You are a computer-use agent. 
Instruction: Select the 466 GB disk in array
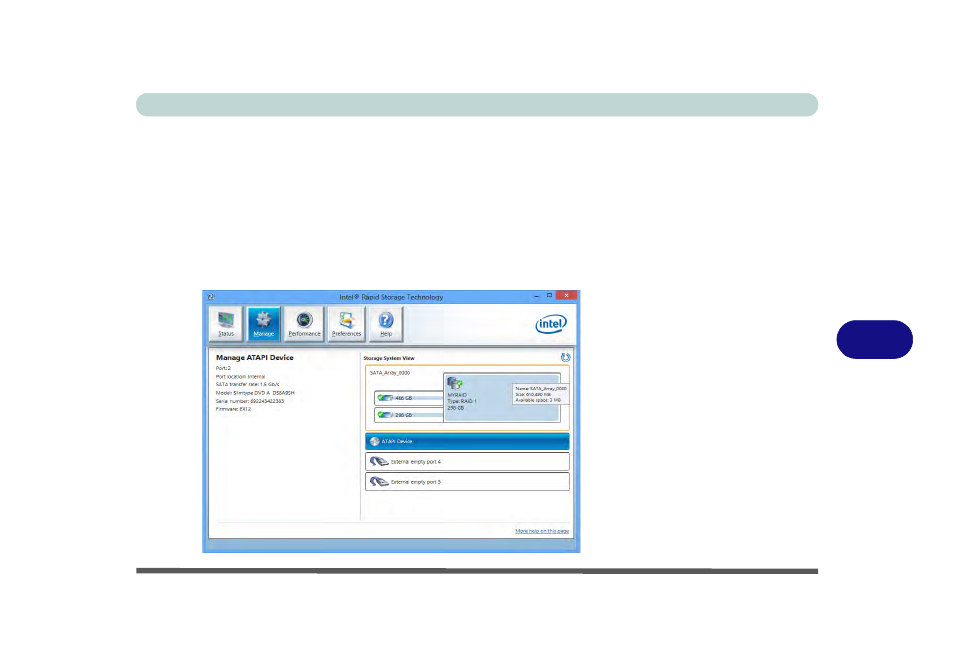click(x=409, y=398)
